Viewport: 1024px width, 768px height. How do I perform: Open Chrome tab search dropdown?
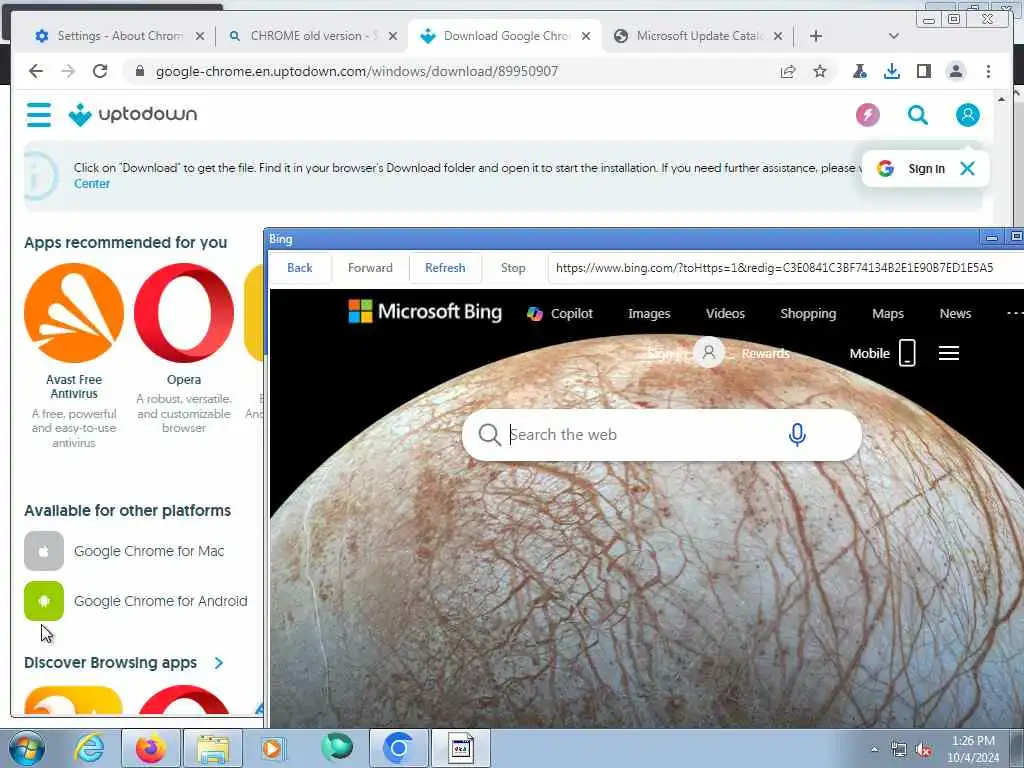(894, 36)
